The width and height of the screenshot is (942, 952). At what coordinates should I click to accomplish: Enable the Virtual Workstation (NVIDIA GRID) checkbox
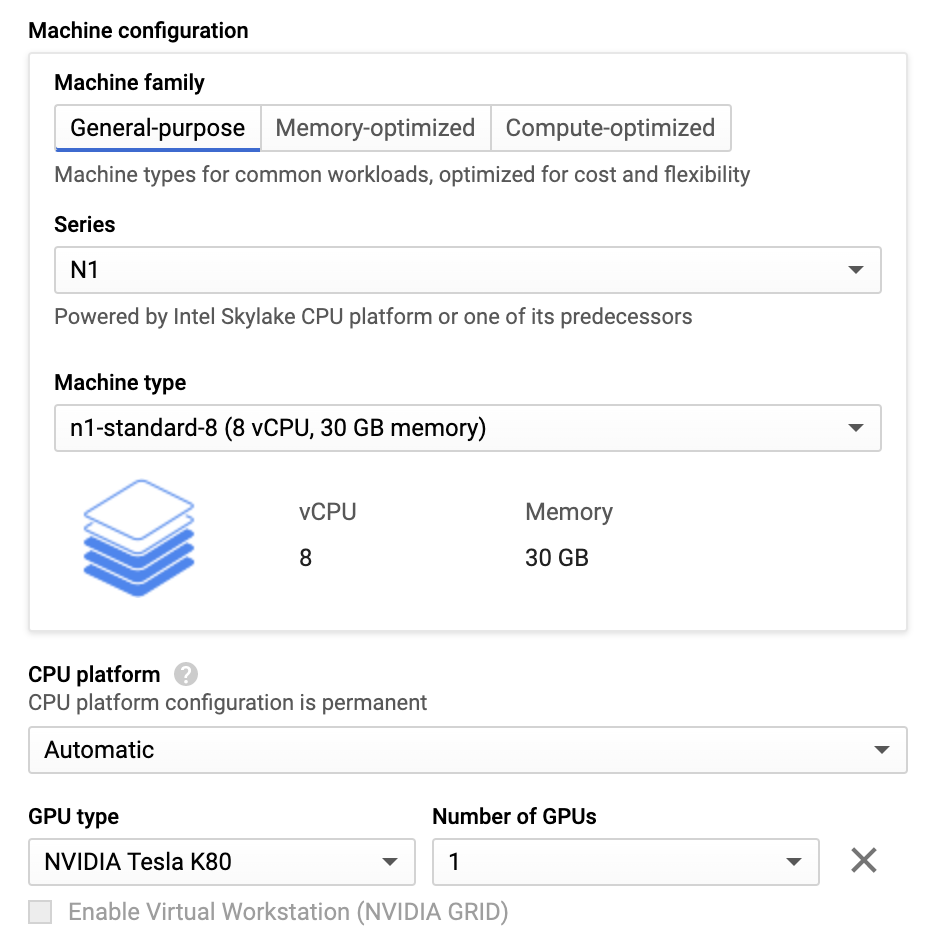(40, 912)
